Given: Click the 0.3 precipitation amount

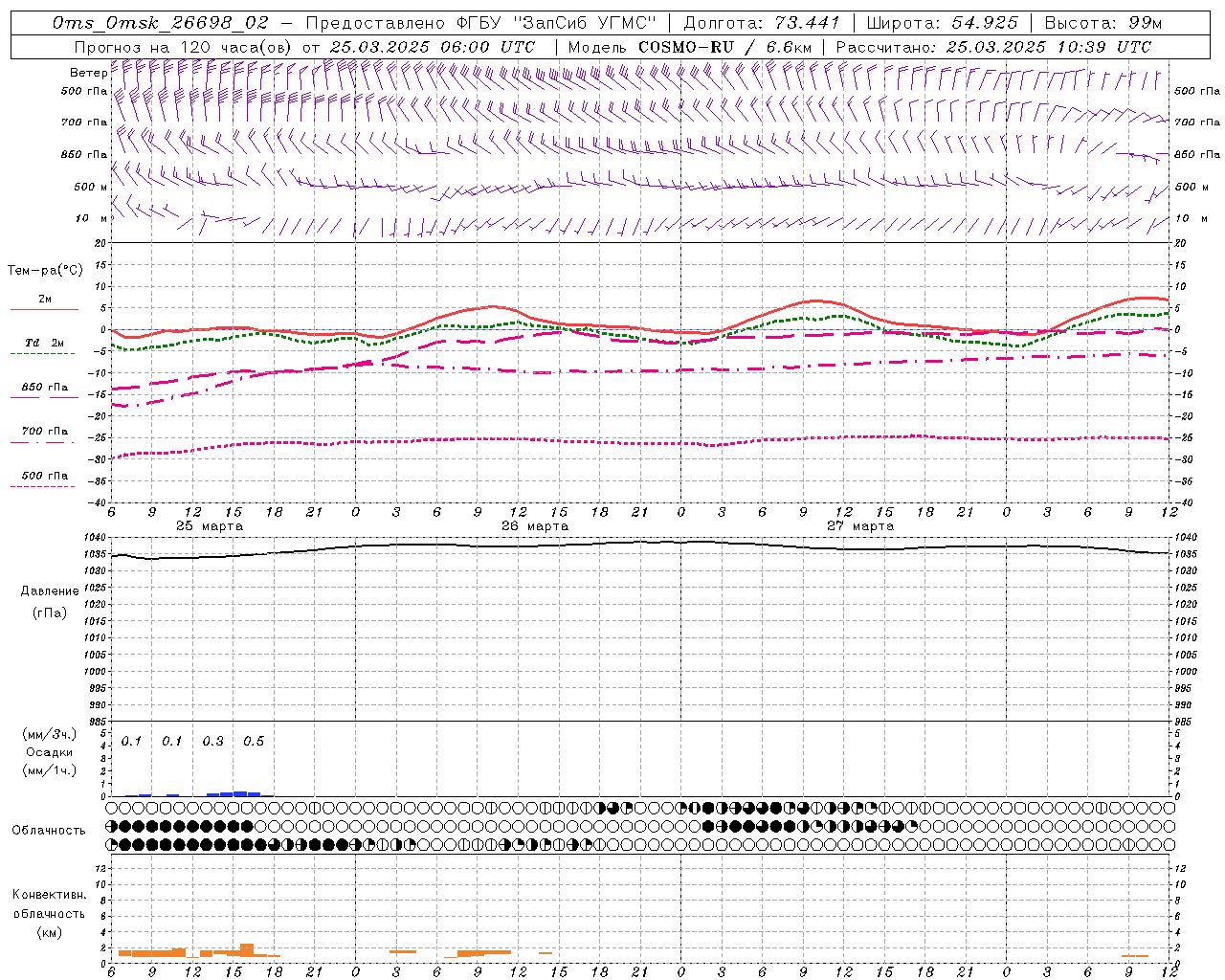Looking at the screenshot, I should (213, 742).
